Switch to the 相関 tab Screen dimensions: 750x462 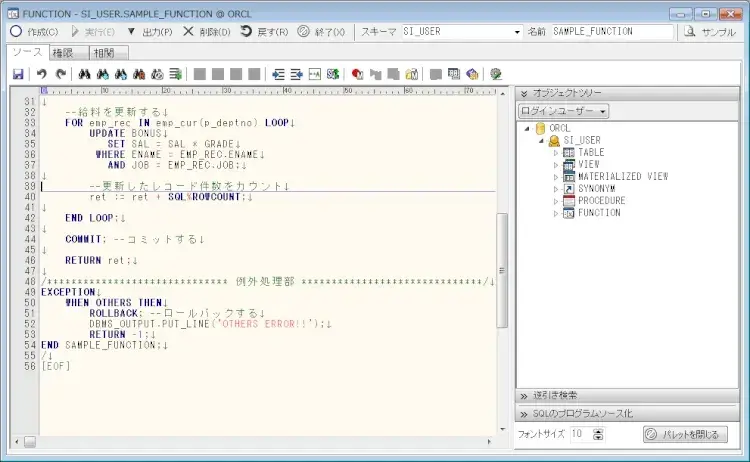[x=103, y=53]
